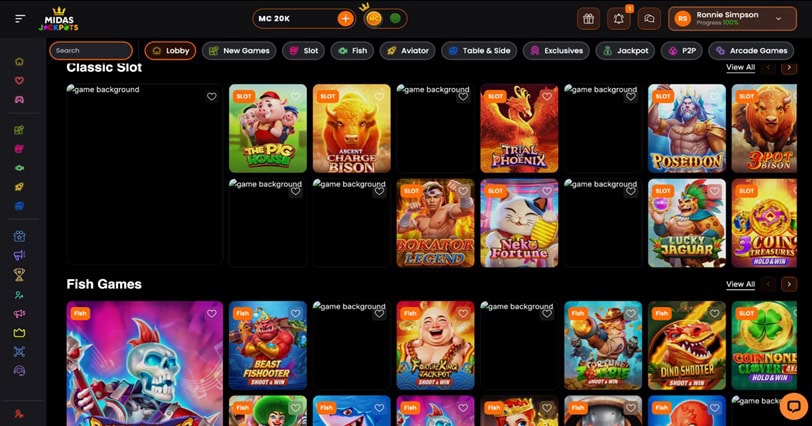Expand Ronnie Simpson profile dropdown
The width and height of the screenshot is (812, 426).
point(778,19)
